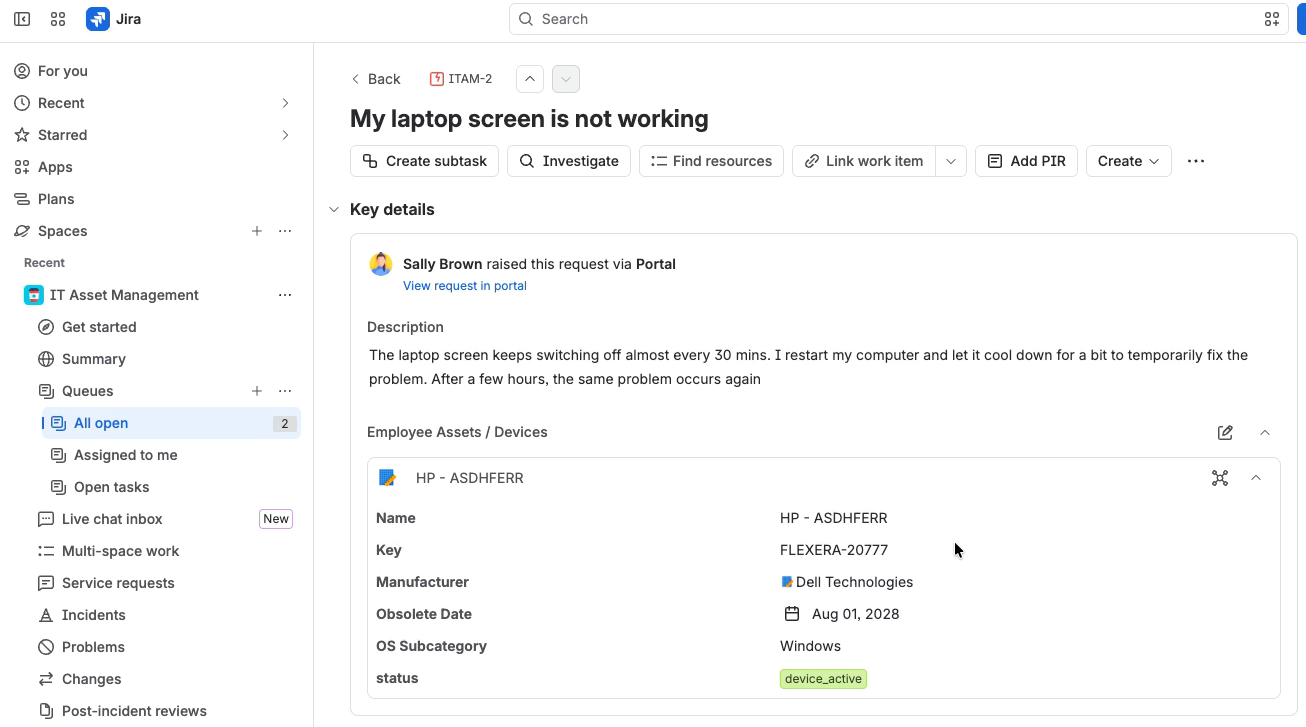Open Spaces more options ellipsis
The width and height of the screenshot is (1306, 727).
[285, 231]
